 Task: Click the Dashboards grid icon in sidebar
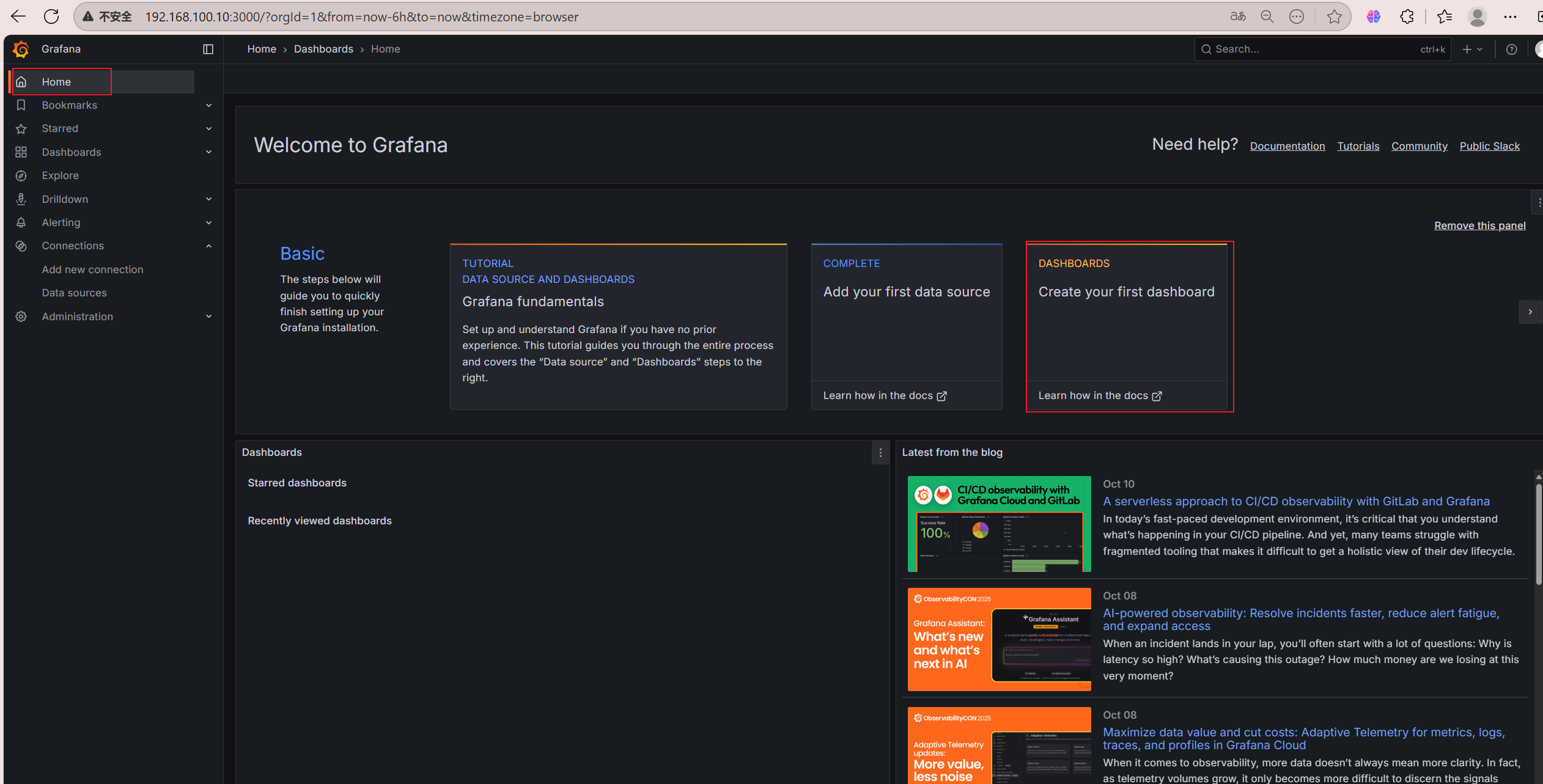click(21, 152)
